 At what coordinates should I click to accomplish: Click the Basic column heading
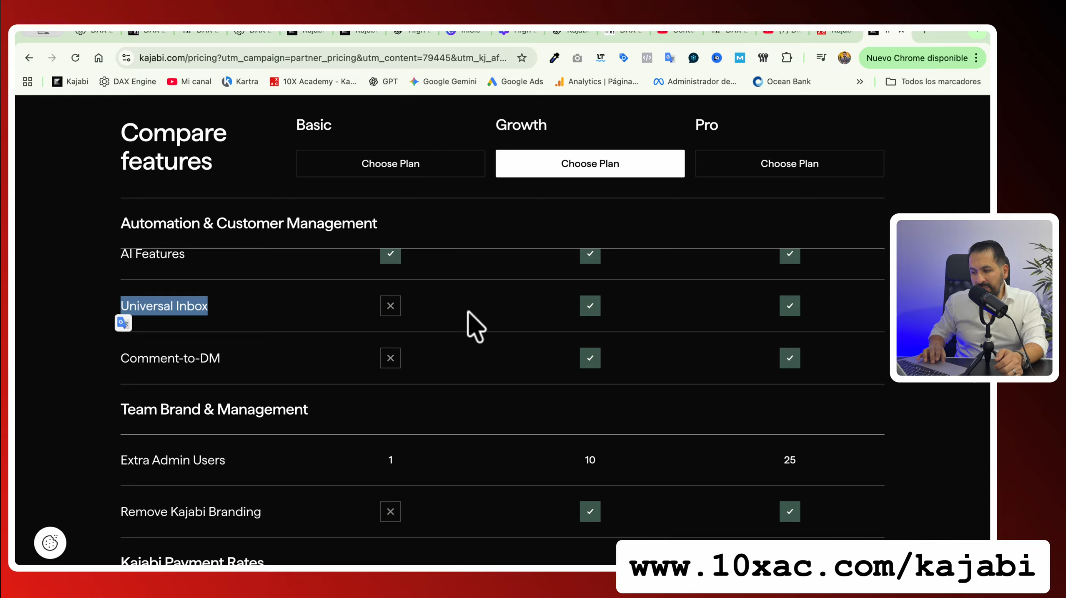(313, 125)
